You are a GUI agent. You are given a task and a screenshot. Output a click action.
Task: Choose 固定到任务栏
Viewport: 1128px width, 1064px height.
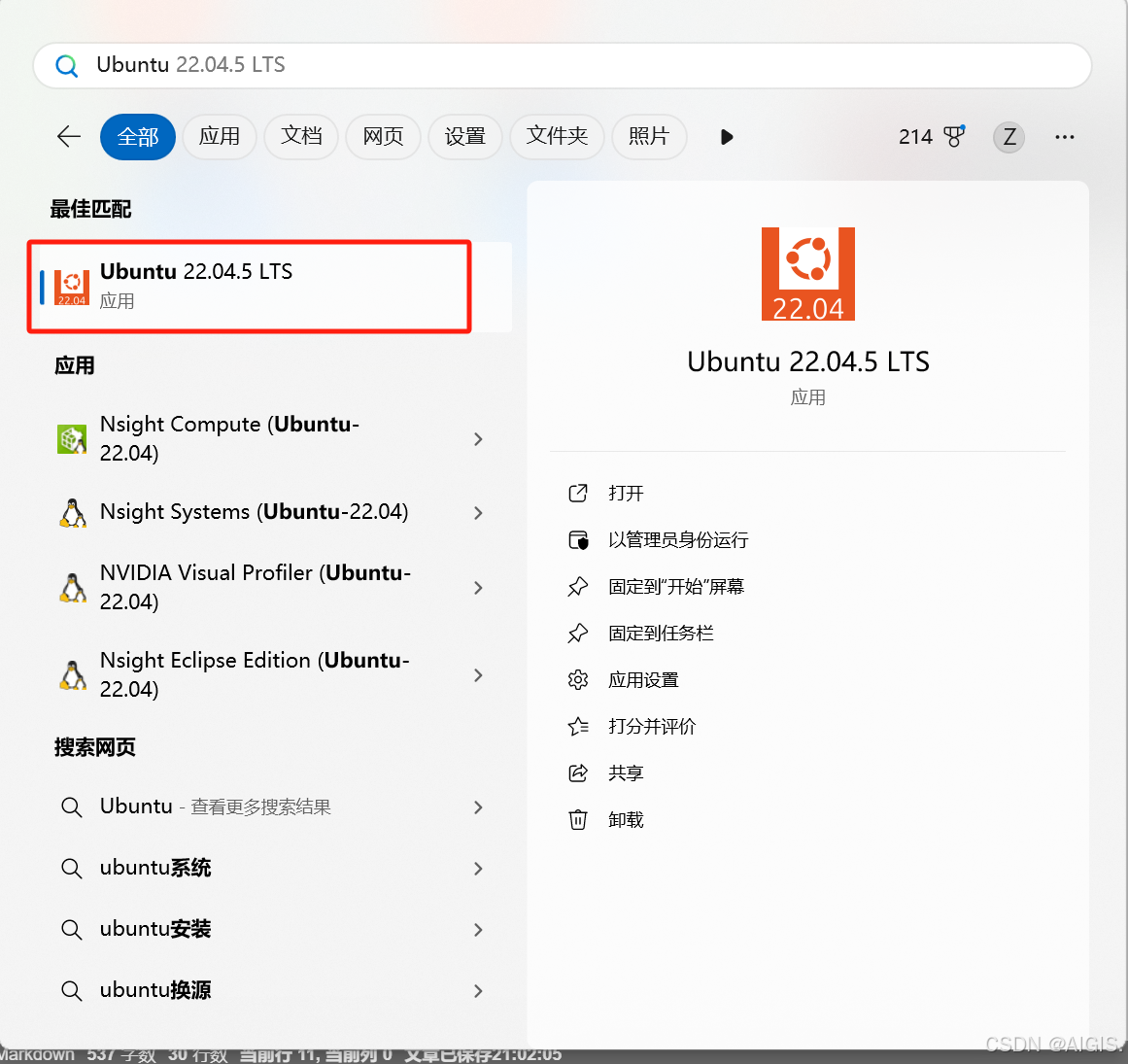point(661,634)
